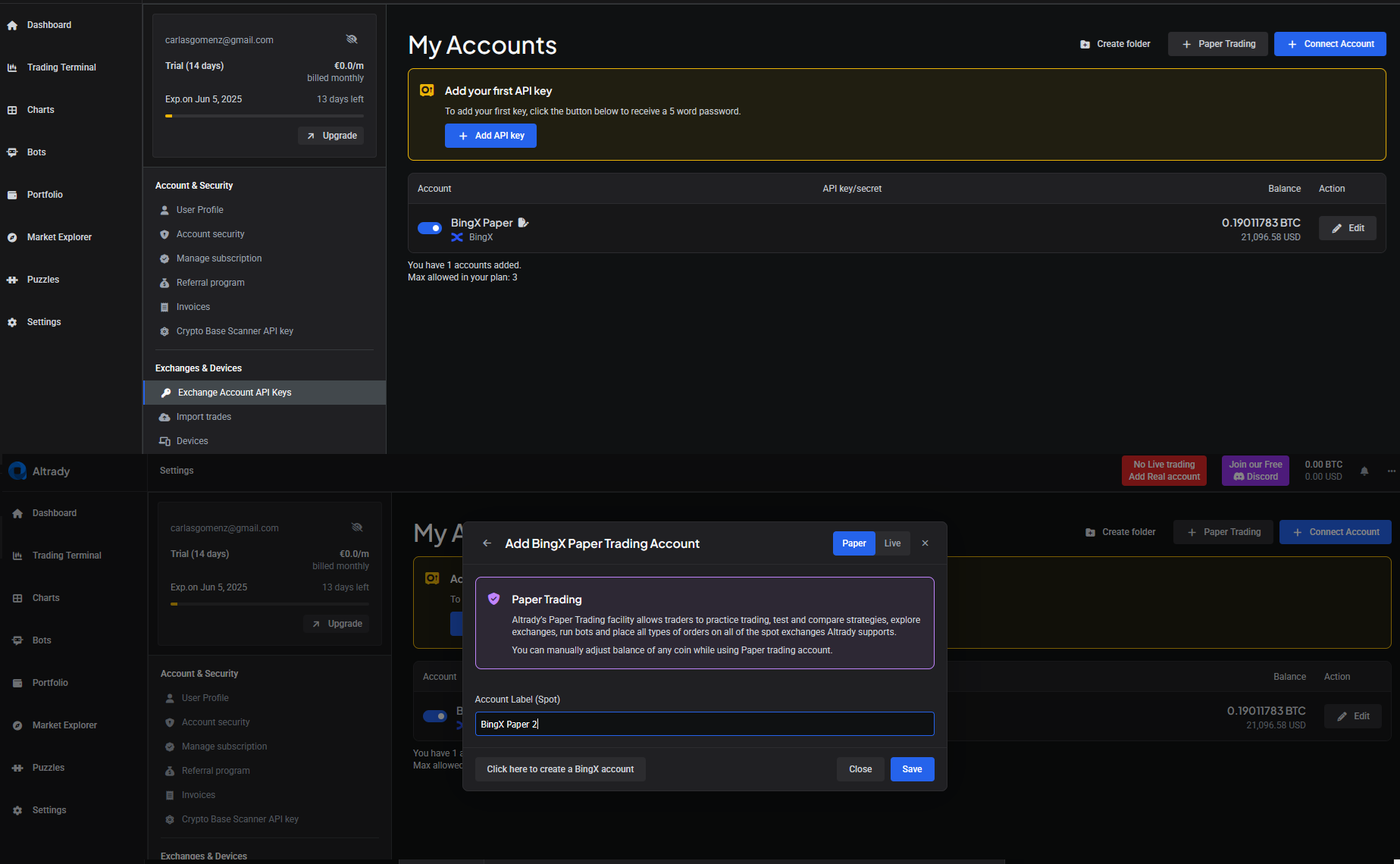This screenshot has width=1400, height=864.
Task: Click the Close button in the dialog
Action: click(x=860, y=769)
